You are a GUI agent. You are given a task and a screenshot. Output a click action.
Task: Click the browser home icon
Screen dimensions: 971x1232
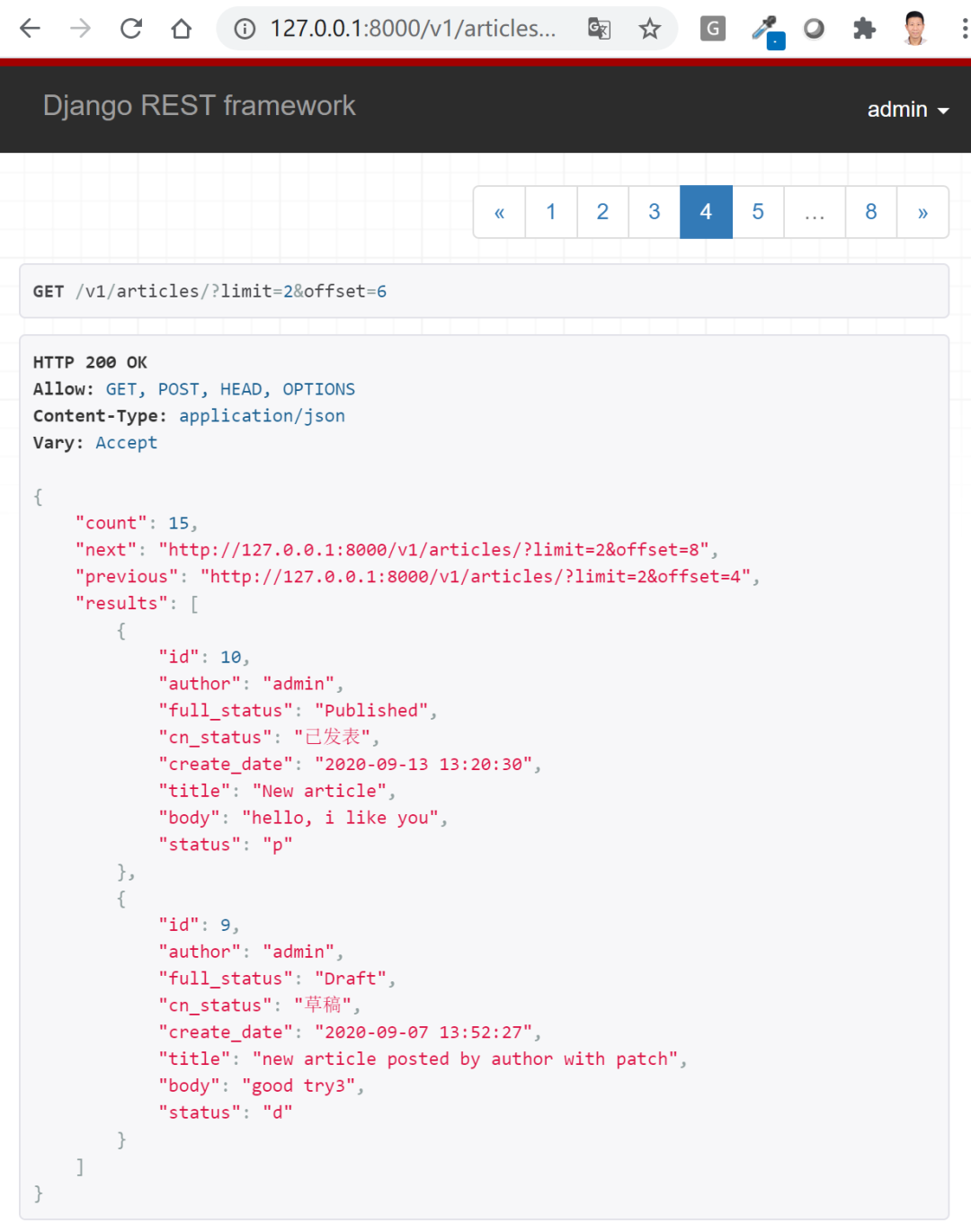[181, 28]
